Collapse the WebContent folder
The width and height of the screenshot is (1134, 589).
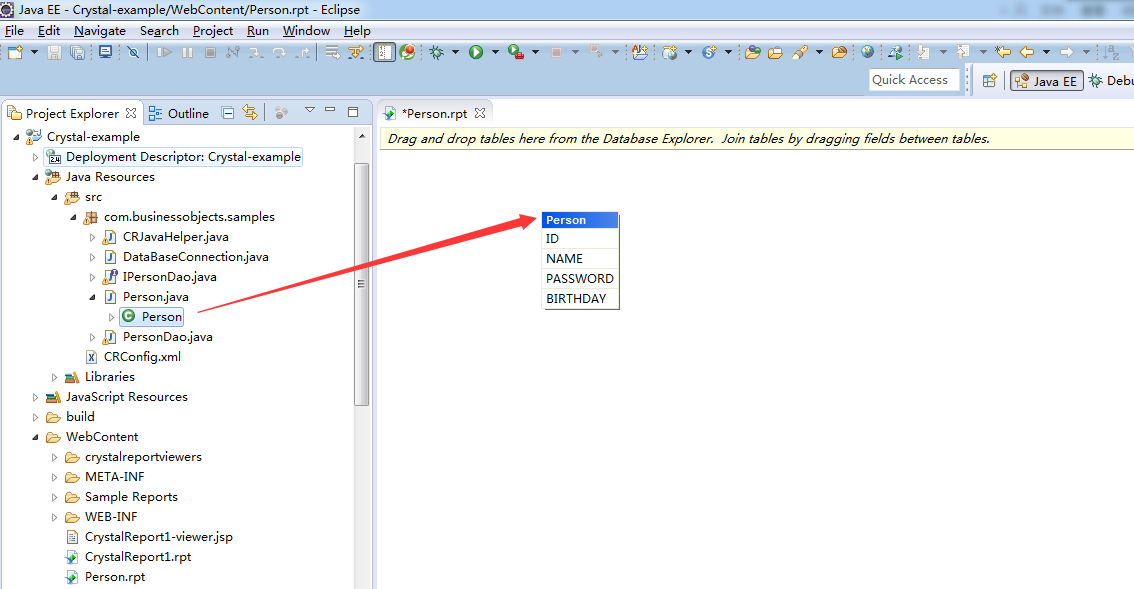35,437
